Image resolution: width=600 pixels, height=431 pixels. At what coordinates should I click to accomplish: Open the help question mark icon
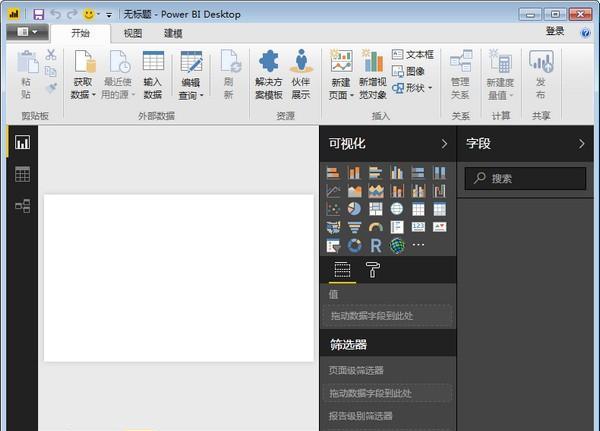tap(585, 33)
